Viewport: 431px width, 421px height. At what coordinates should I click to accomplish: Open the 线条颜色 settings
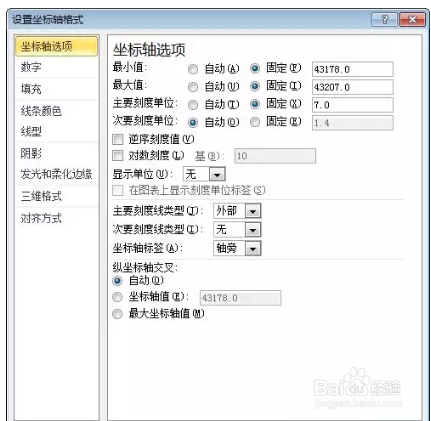click(57, 111)
